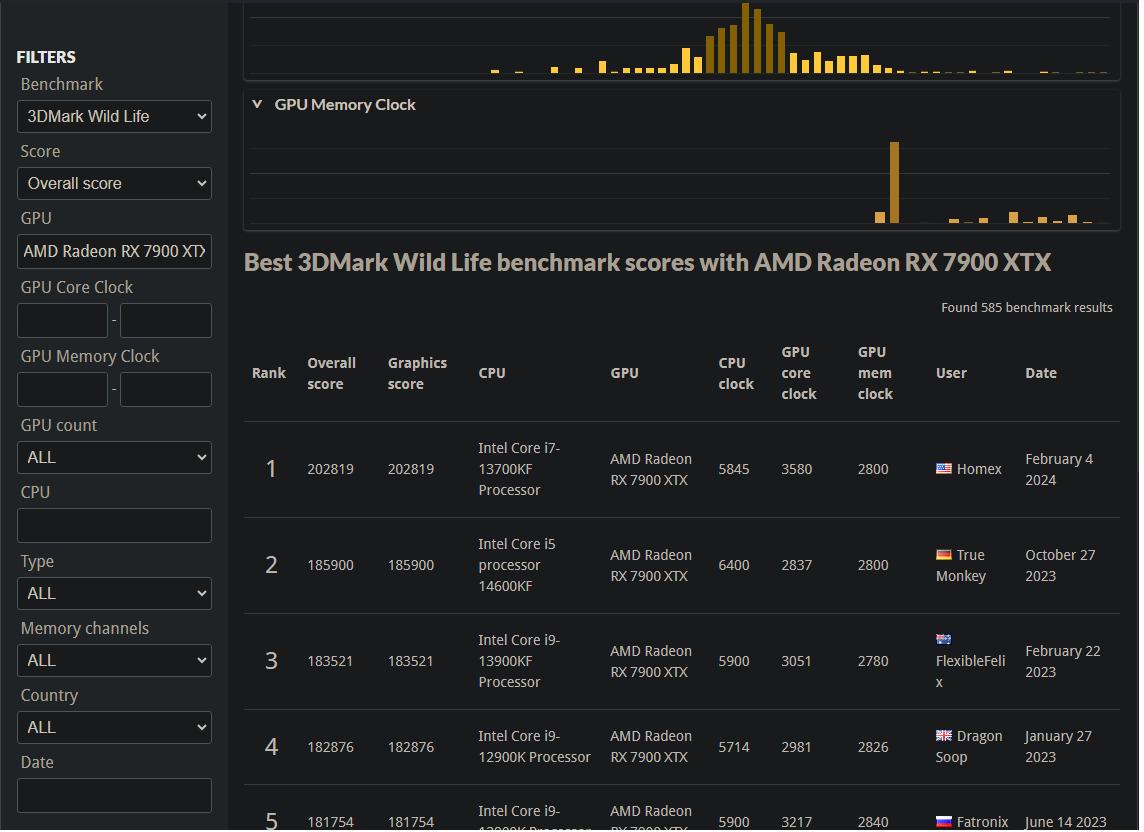Click the Russian flag icon next to Fatronix
Image resolution: width=1144 pixels, height=832 pixels.
pos(944,823)
